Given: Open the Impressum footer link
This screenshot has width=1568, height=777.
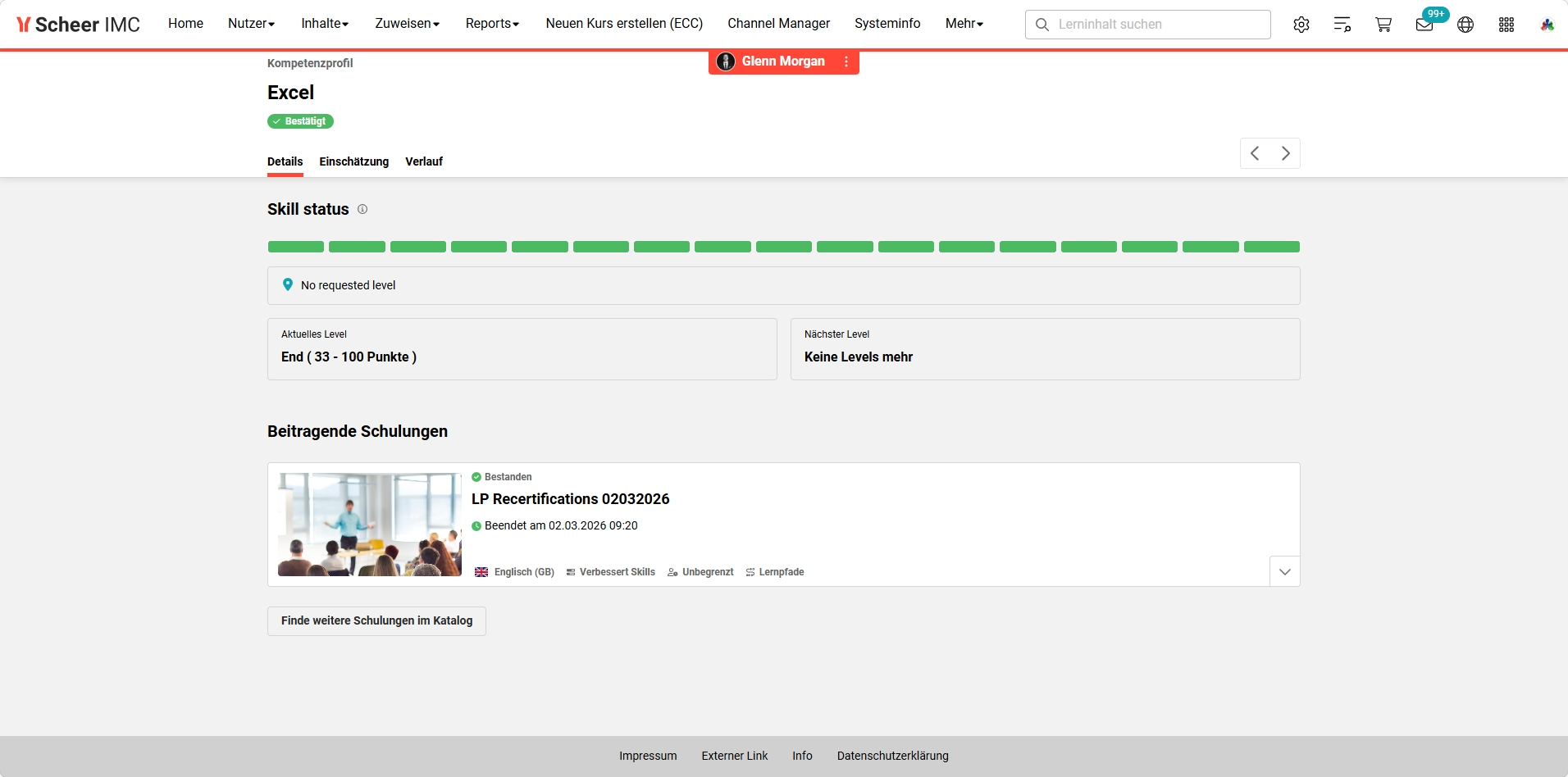Looking at the screenshot, I should (648, 756).
